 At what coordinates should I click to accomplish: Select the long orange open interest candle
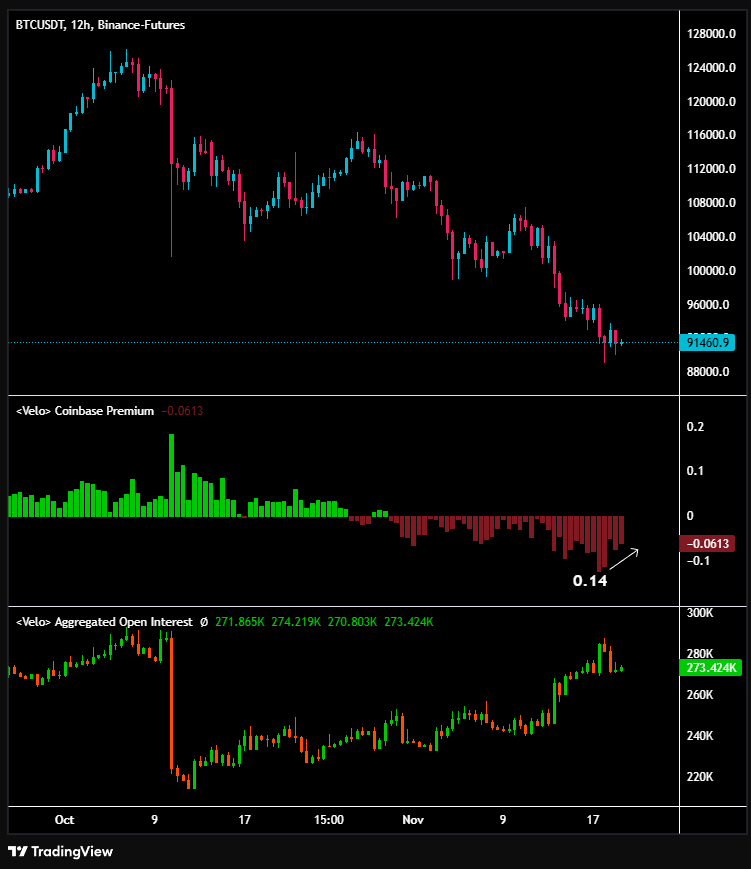171,700
